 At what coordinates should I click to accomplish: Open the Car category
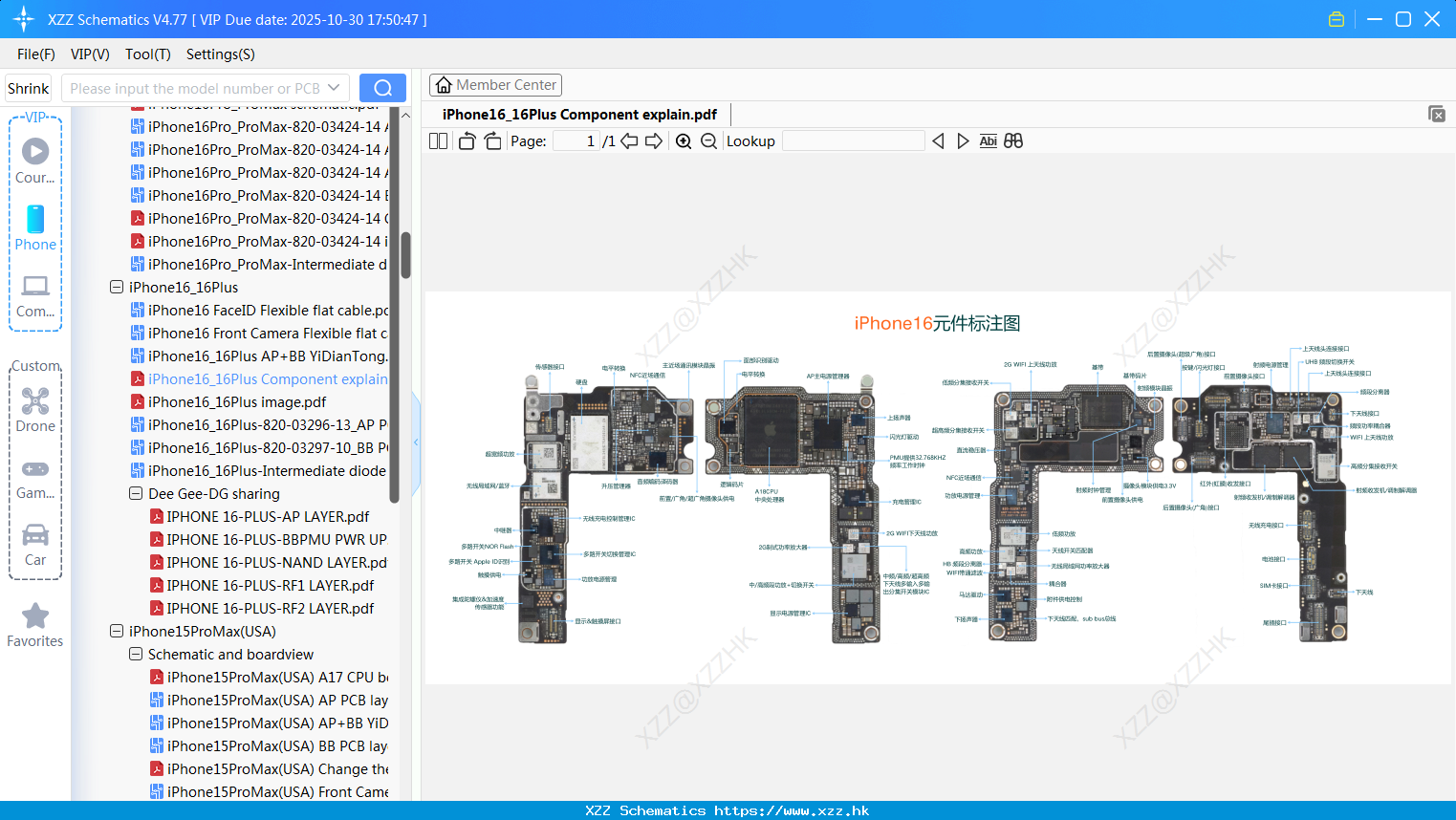[x=35, y=545]
